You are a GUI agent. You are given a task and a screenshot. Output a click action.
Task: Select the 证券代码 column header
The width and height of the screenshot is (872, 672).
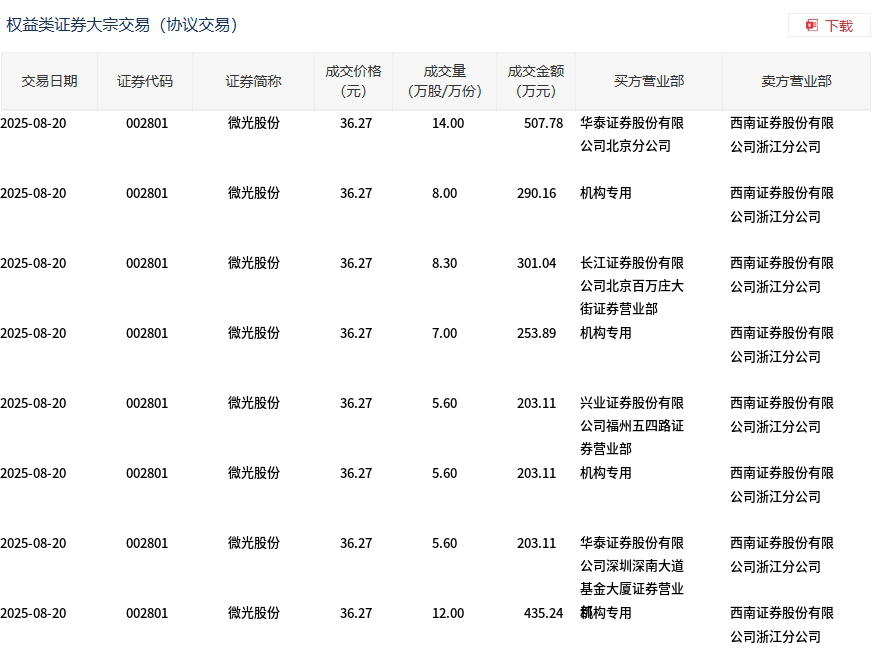tap(145, 81)
